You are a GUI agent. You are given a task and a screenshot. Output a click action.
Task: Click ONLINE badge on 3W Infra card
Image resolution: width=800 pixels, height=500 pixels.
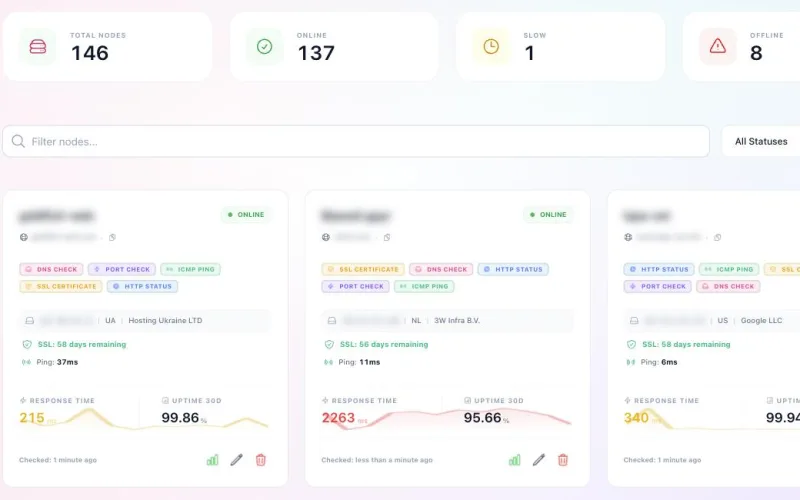pyautogui.click(x=548, y=215)
